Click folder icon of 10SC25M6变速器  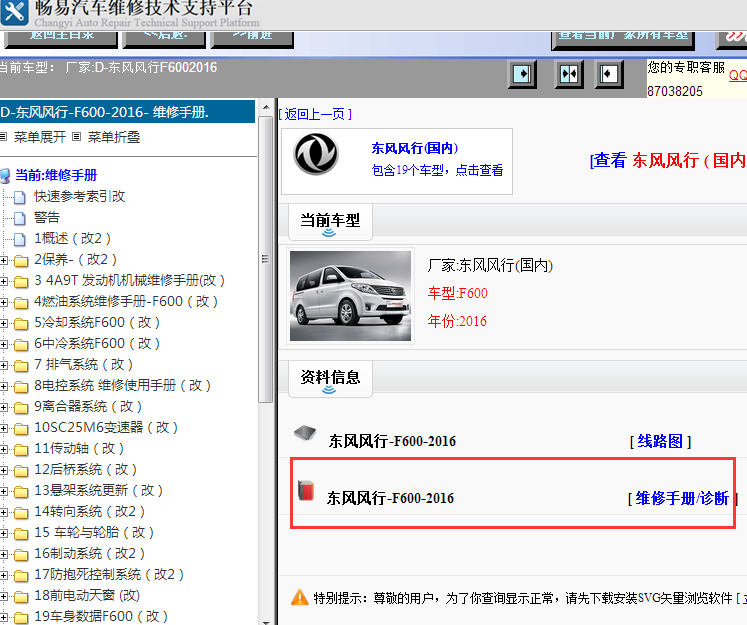coord(20,428)
